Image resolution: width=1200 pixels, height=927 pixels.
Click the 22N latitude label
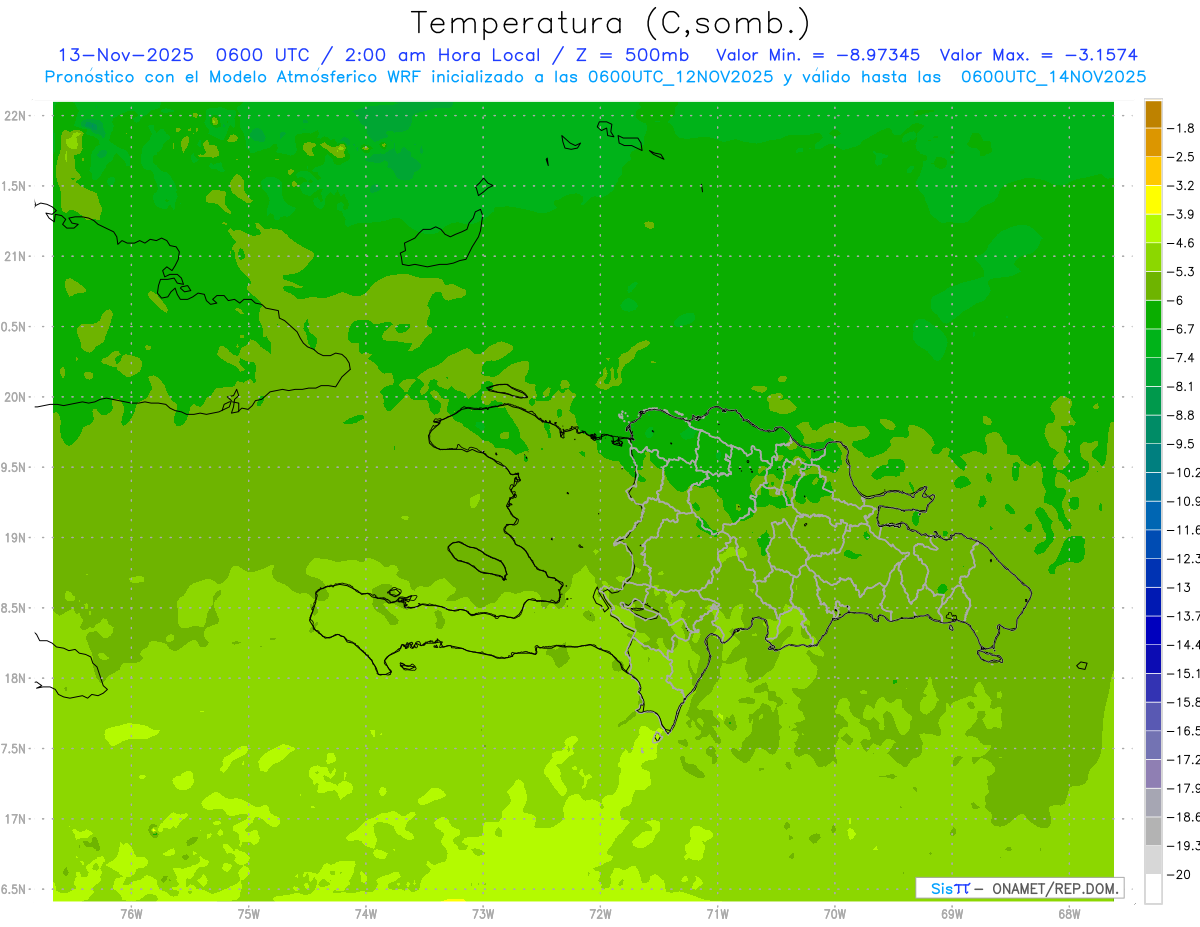click(14, 116)
